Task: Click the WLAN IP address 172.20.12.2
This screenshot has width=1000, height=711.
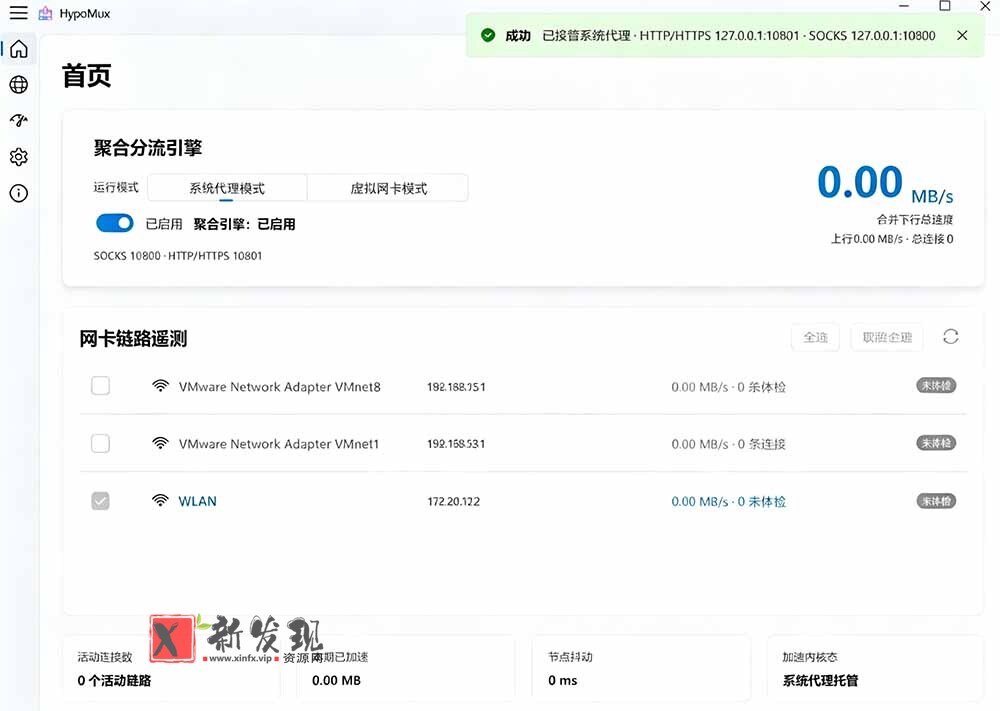Action: click(453, 502)
